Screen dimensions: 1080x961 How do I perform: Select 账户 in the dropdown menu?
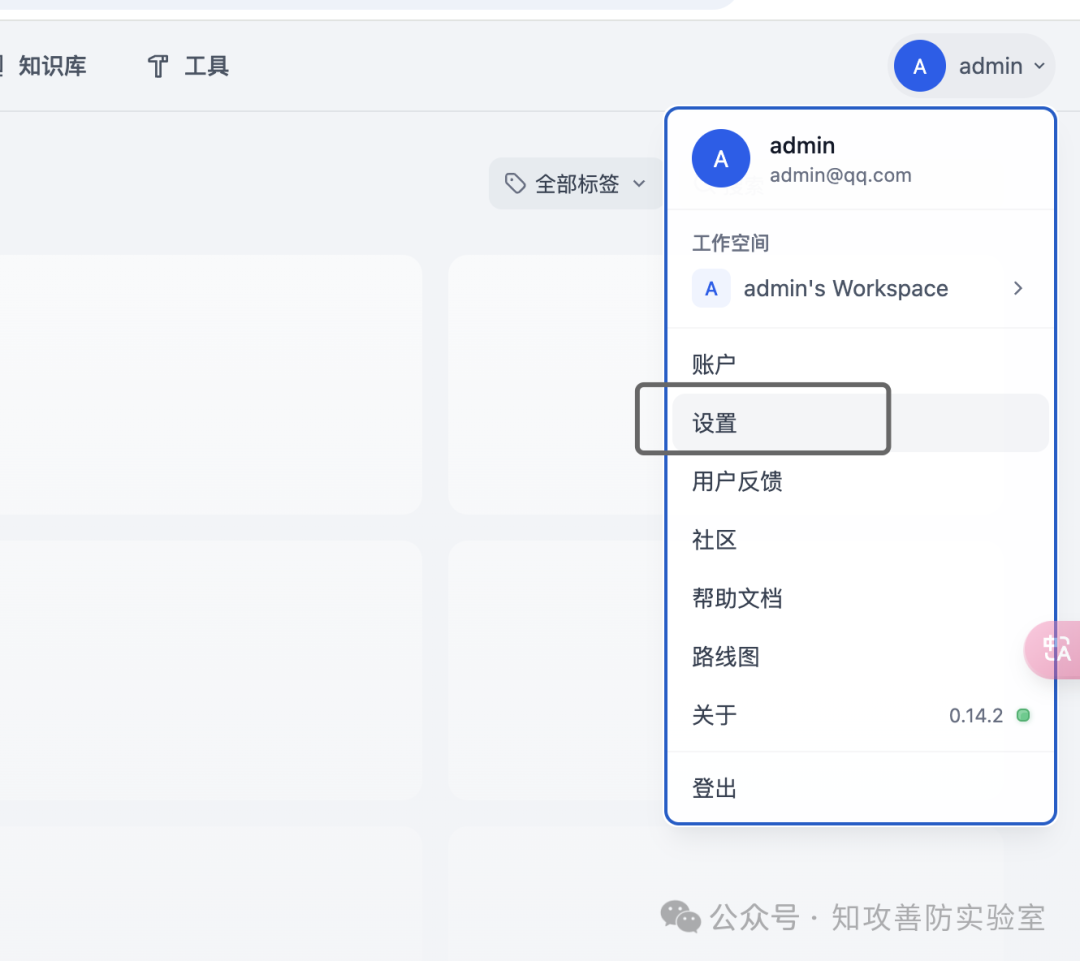(714, 364)
